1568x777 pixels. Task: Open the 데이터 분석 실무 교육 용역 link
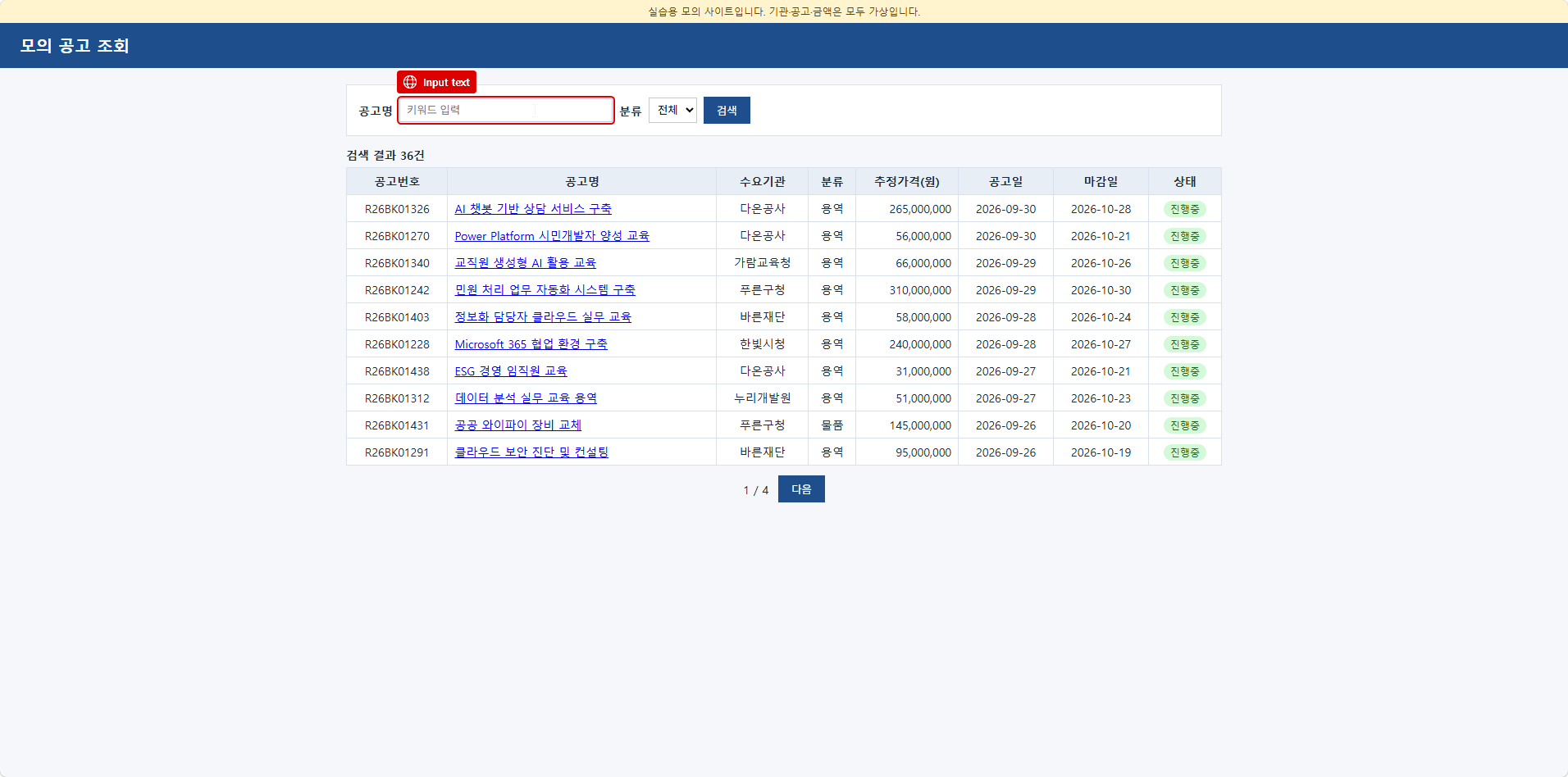click(526, 398)
